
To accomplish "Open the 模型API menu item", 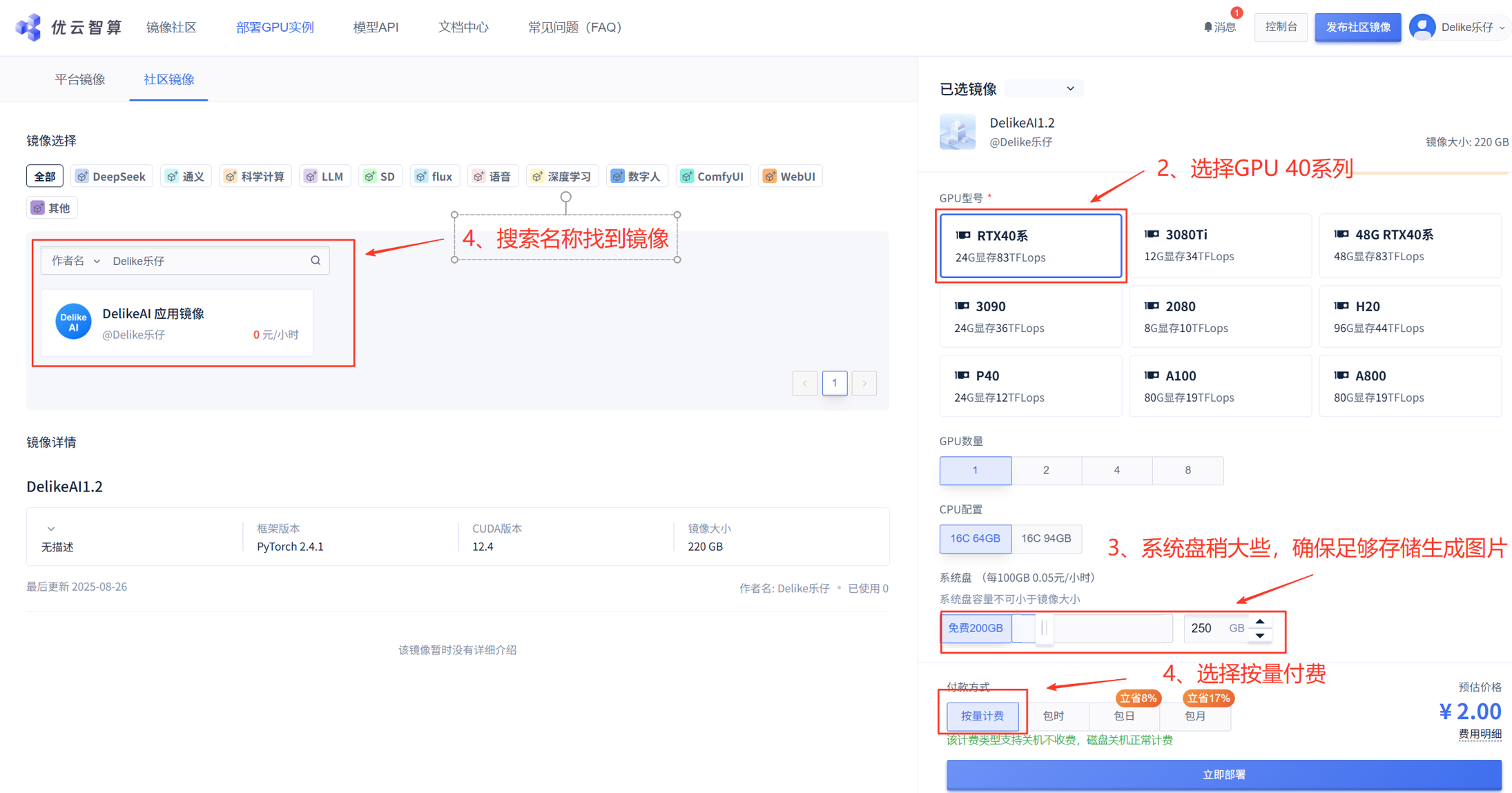I will coord(376,28).
